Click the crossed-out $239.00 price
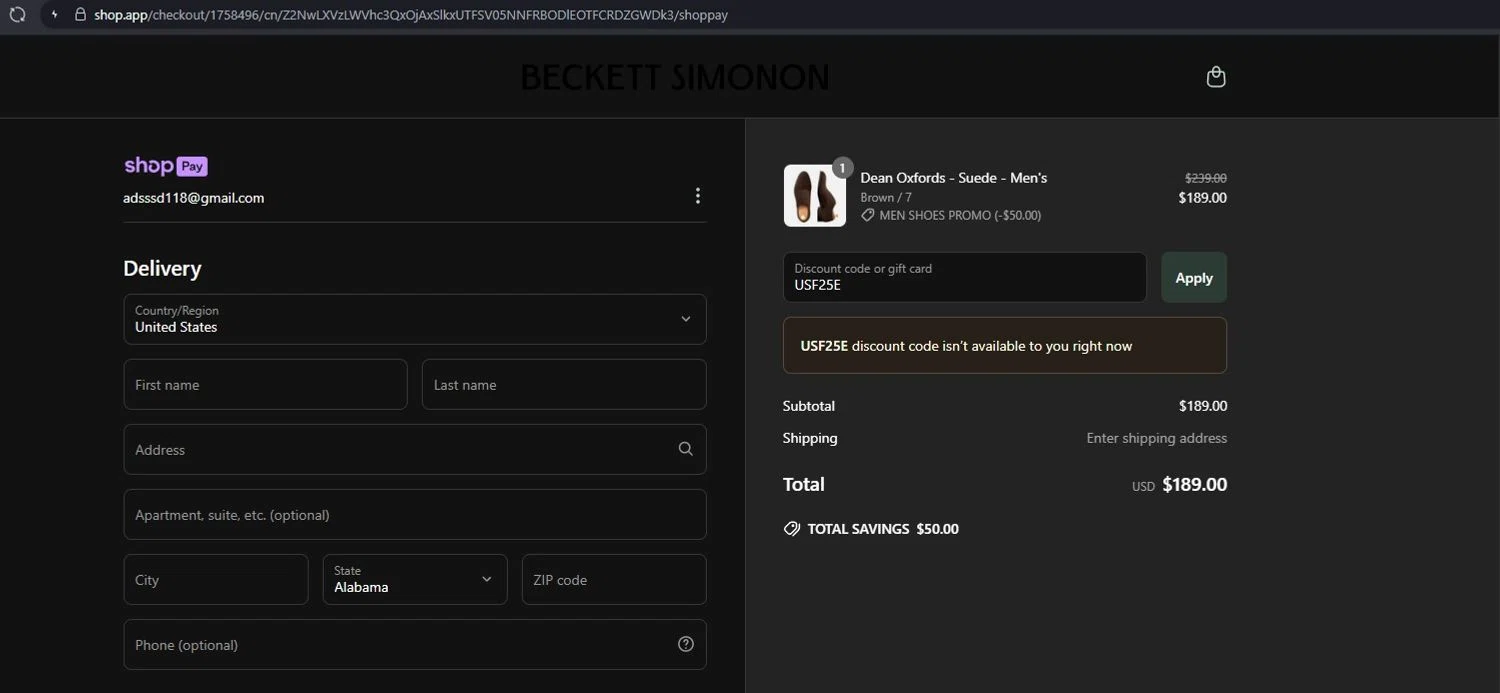The image size is (1500, 693). click(x=1206, y=178)
